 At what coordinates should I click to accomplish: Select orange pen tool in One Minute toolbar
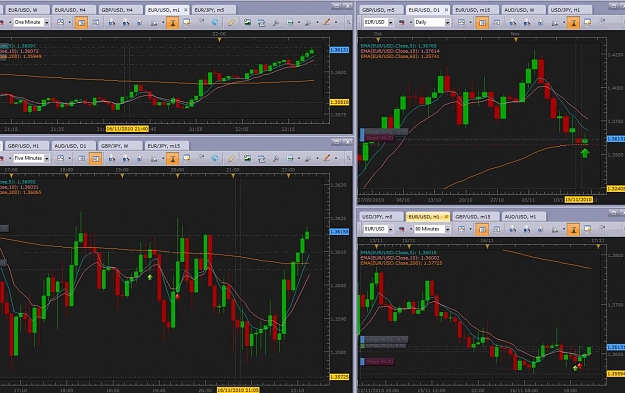(x=327, y=23)
